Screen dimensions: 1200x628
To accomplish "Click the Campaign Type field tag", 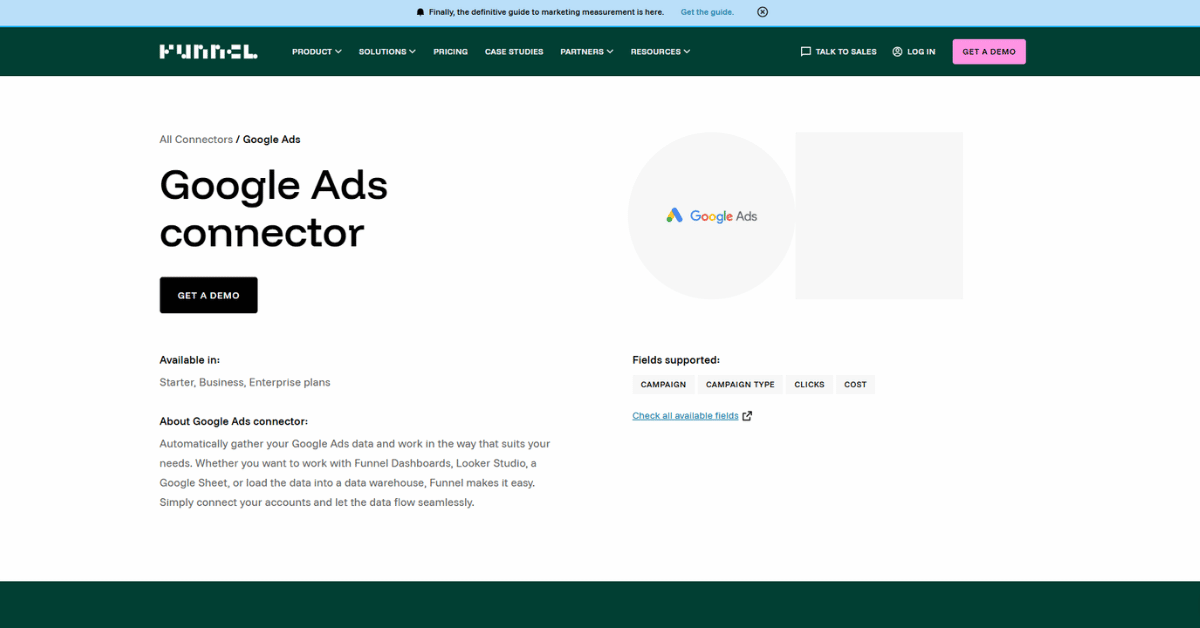I will click(740, 384).
